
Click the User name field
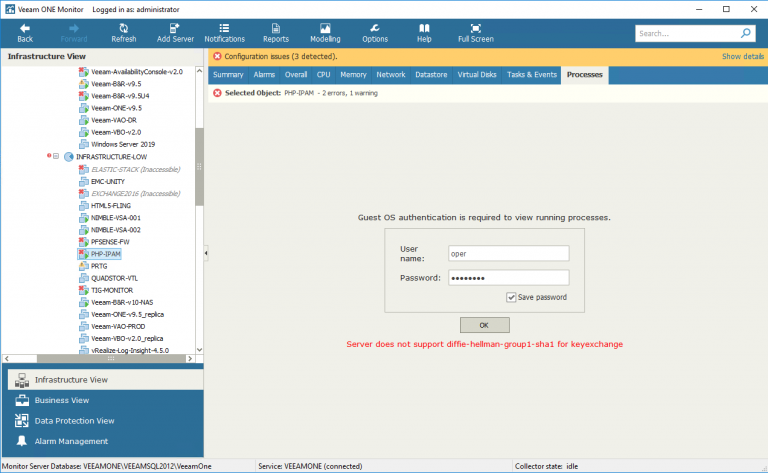click(x=508, y=254)
